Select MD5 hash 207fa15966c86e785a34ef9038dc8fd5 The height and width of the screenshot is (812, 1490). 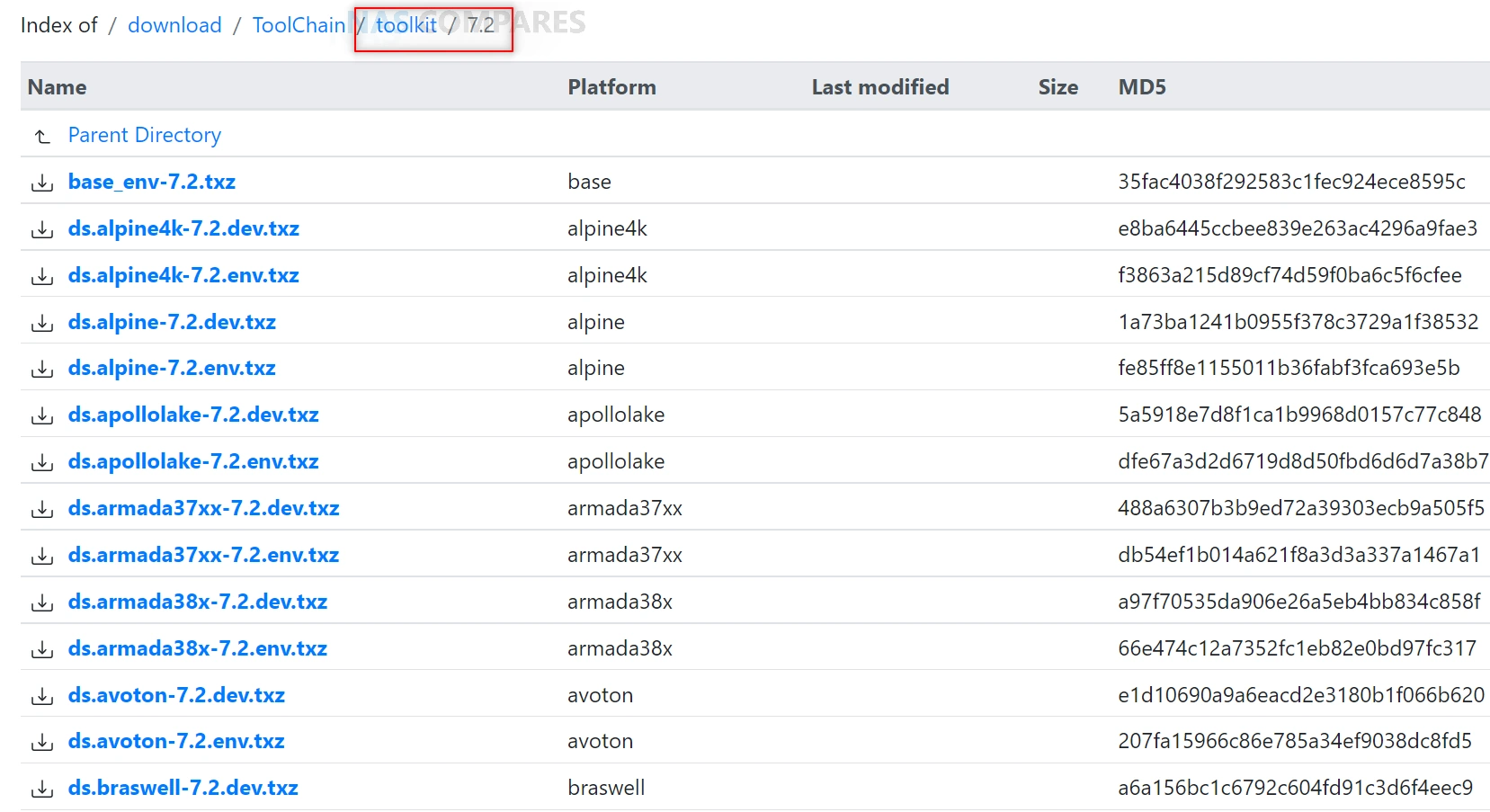point(1295,741)
